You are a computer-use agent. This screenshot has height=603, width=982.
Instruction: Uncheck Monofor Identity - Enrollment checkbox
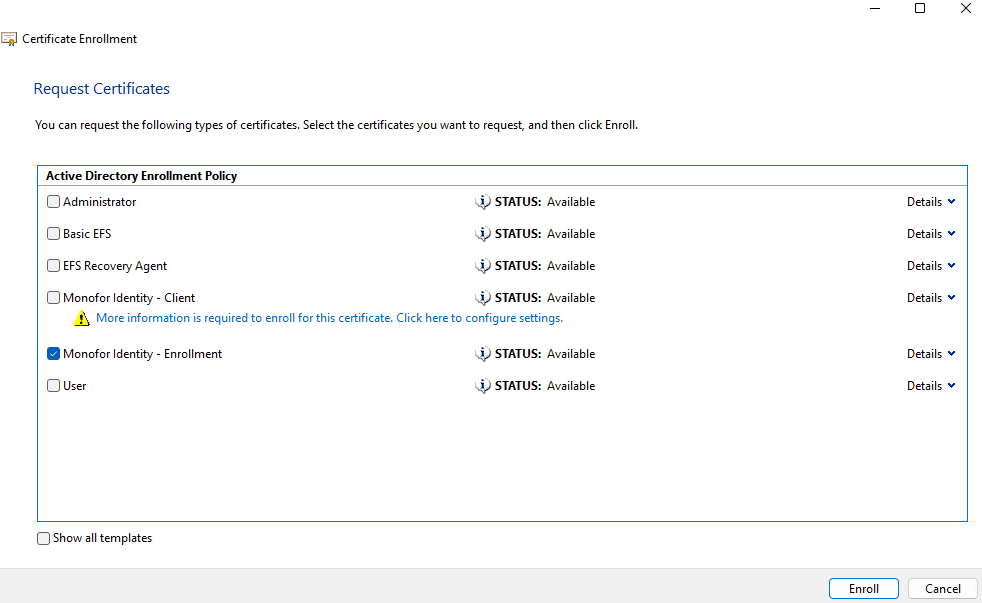[x=54, y=354]
